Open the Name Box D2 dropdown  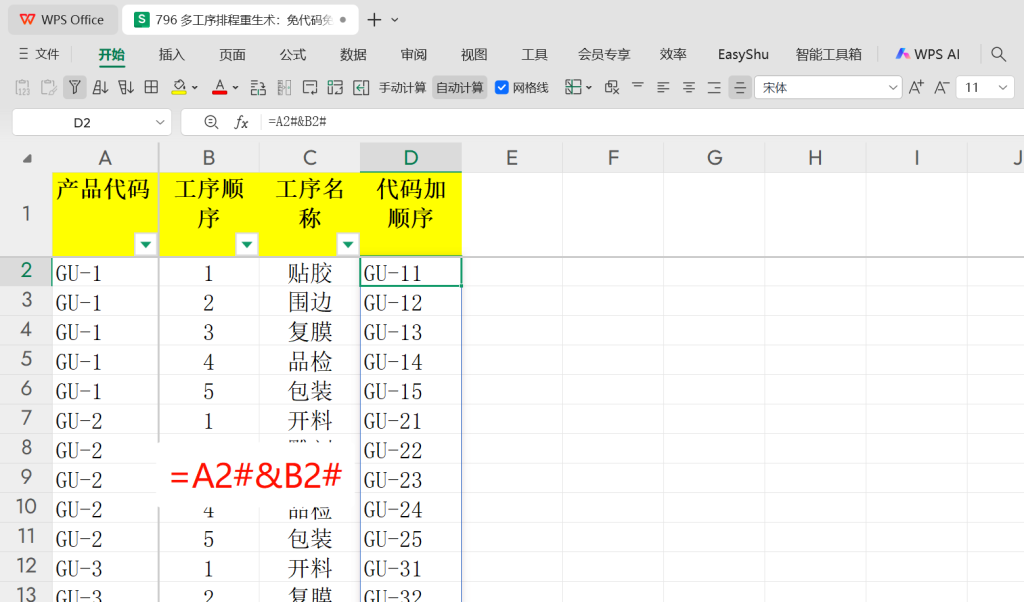(x=160, y=122)
